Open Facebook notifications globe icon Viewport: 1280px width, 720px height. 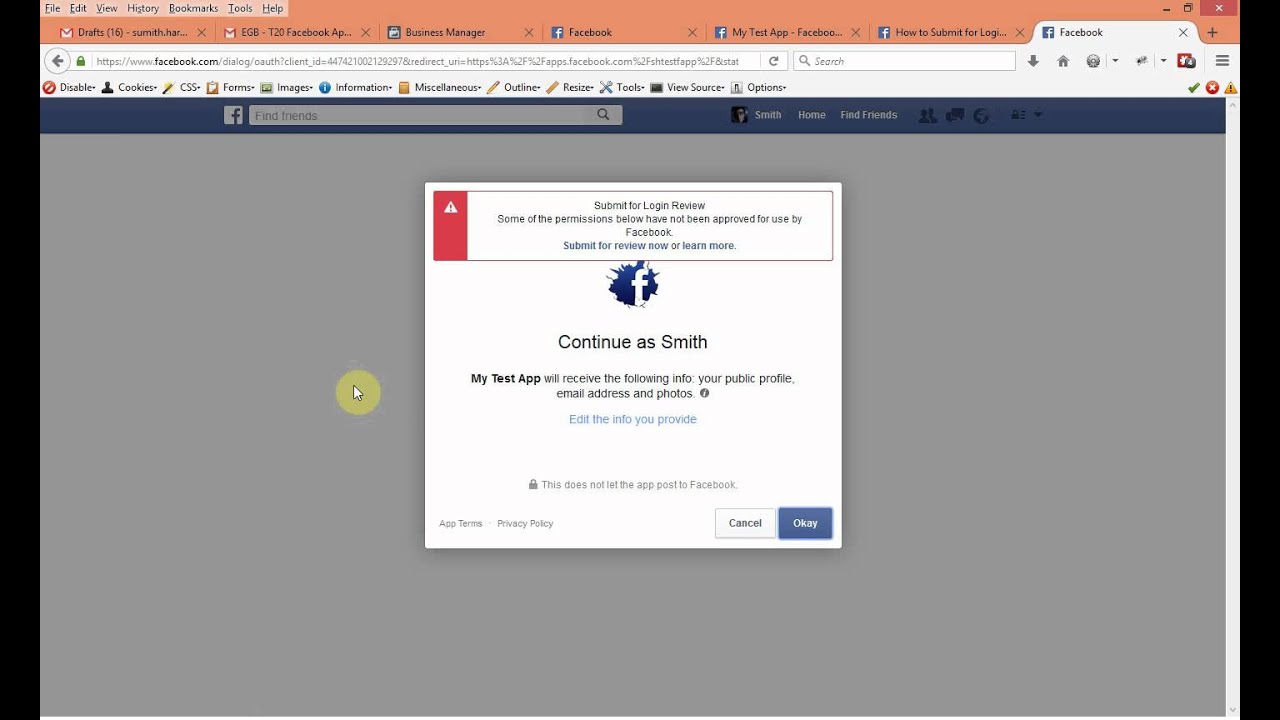981,115
